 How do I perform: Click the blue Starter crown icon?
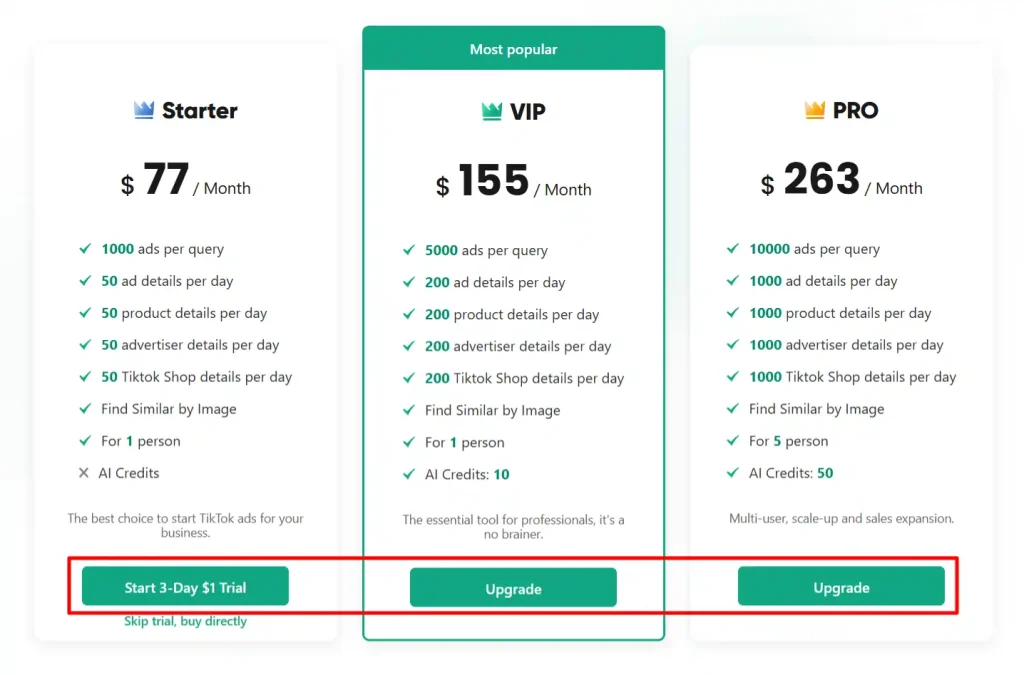click(x=144, y=110)
